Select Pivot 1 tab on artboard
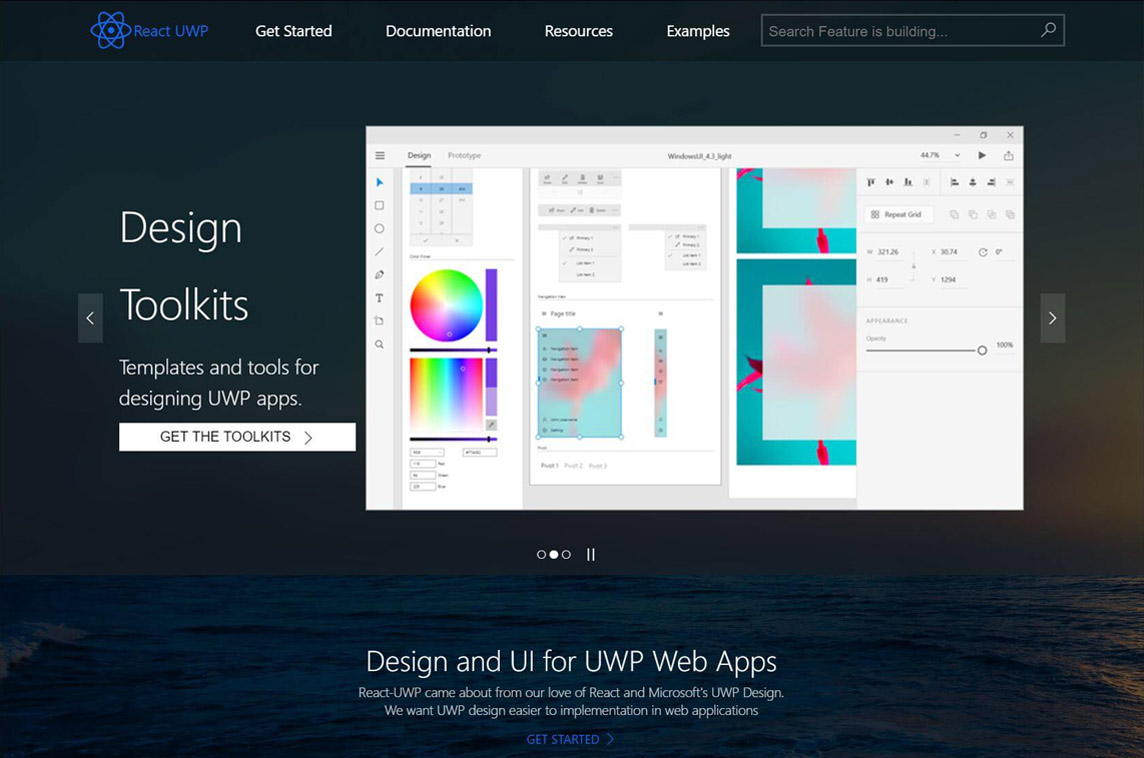The image size is (1144, 758). click(549, 465)
